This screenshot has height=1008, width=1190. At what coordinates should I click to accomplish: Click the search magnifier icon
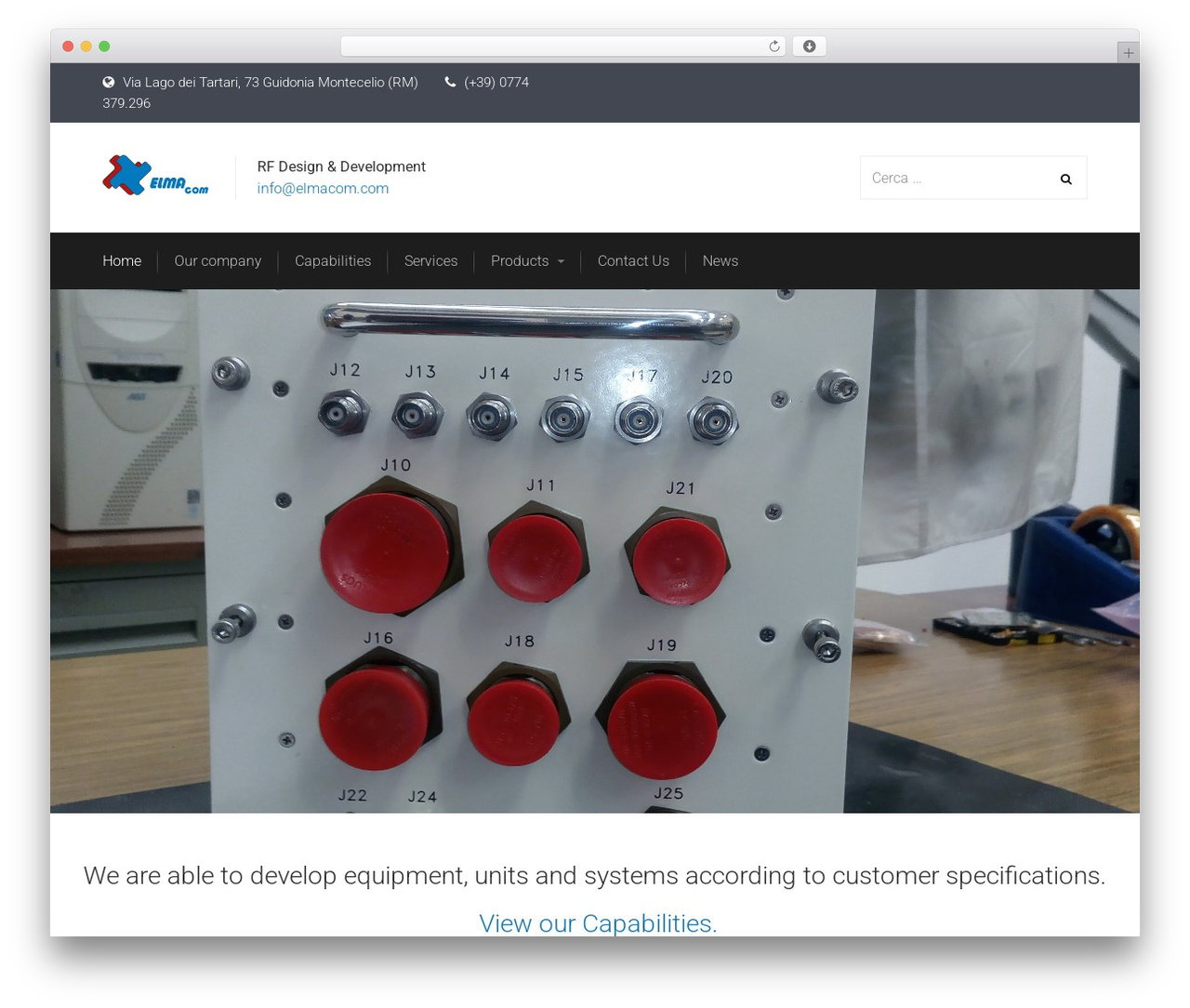click(x=1065, y=179)
